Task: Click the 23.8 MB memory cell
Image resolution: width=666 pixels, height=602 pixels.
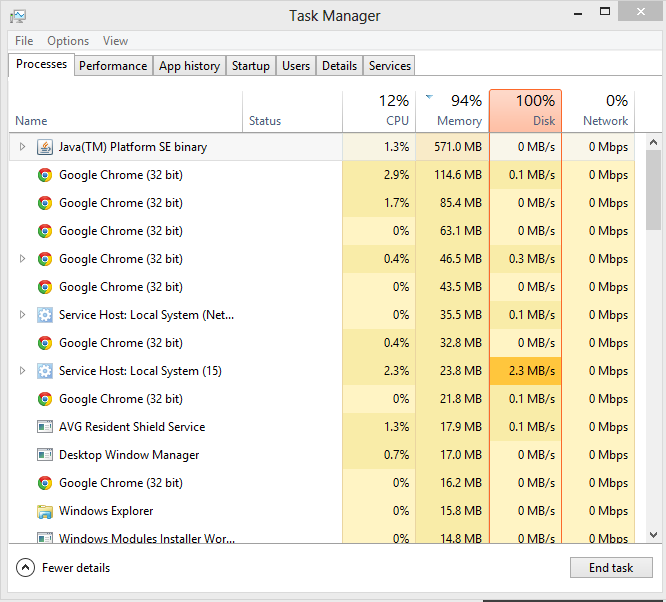Action: [452, 371]
